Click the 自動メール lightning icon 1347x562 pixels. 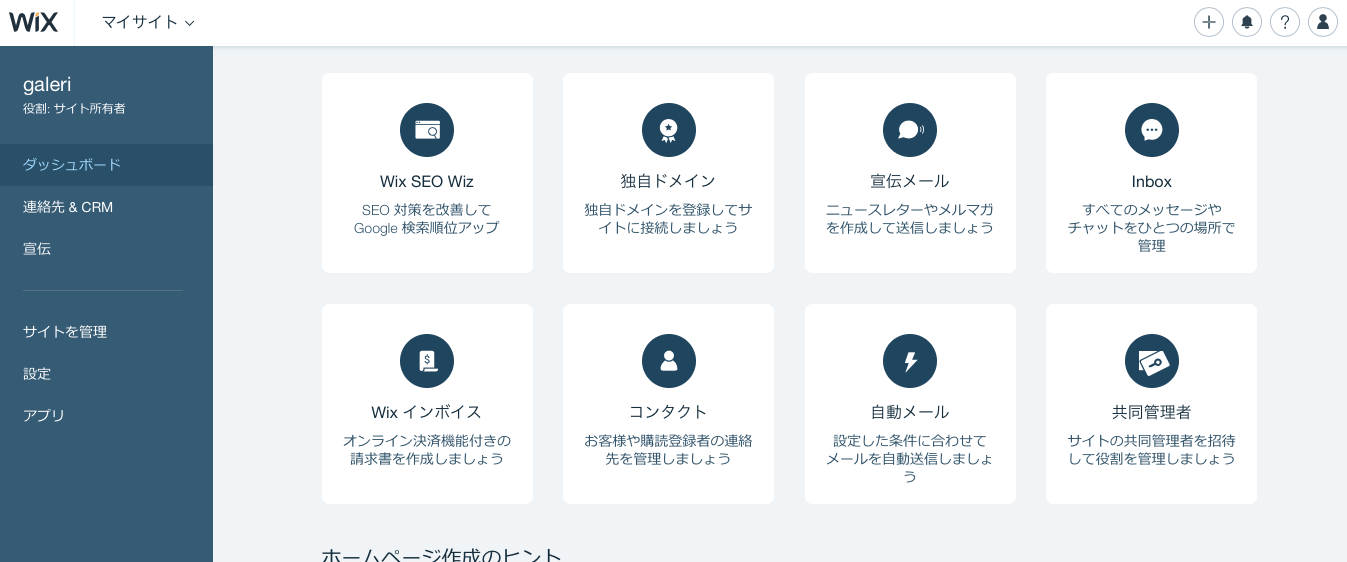point(910,361)
